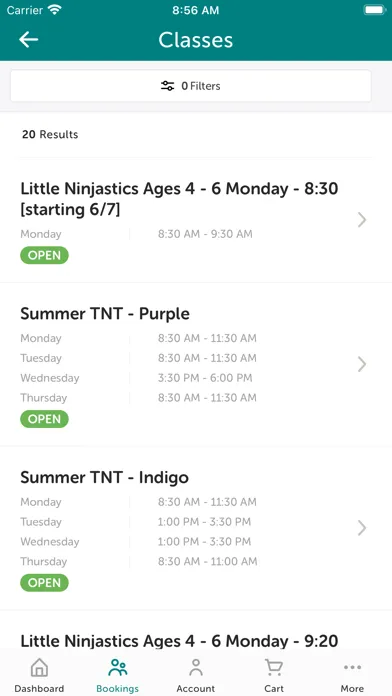Viewport: 392px width, 696px height.
Task: Expand Little Ninjastics 8:30 class chevron
Action: [x=362, y=219]
